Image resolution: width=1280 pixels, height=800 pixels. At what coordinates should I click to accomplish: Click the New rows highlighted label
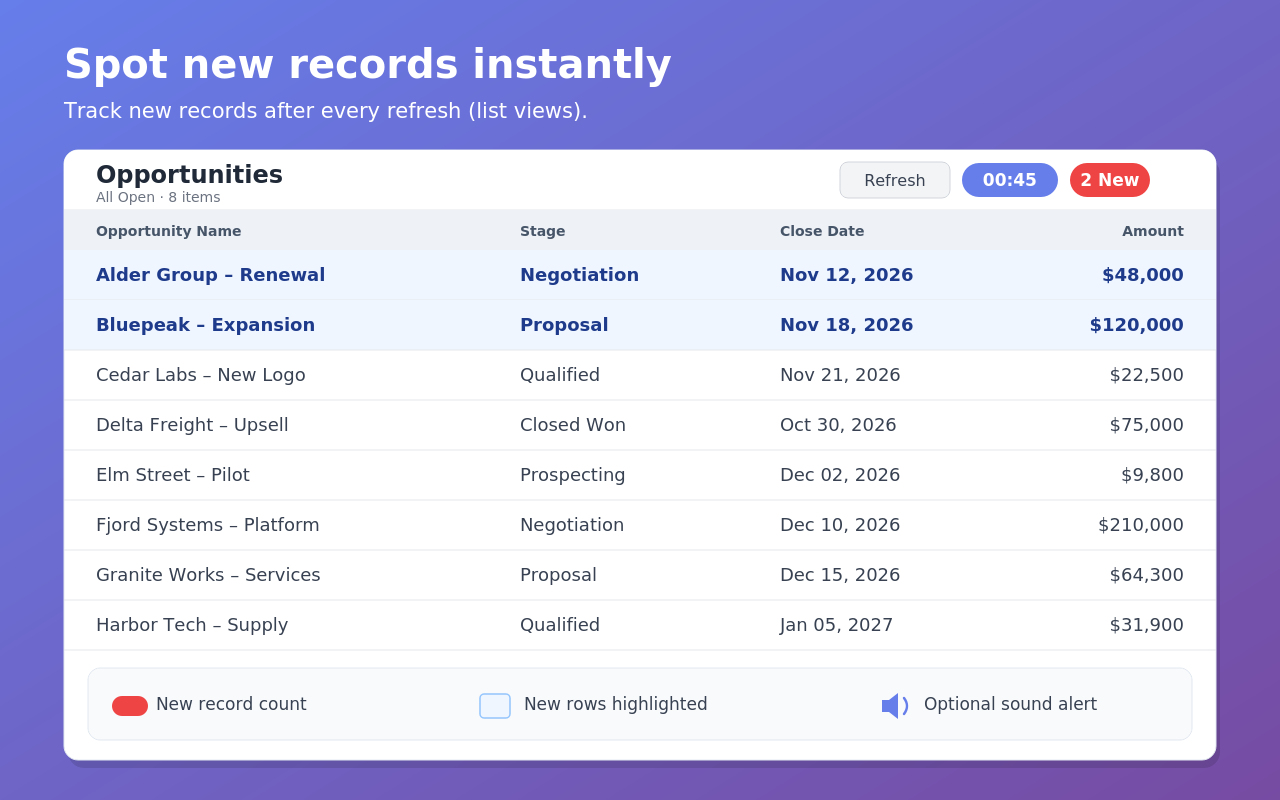(x=616, y=704)
